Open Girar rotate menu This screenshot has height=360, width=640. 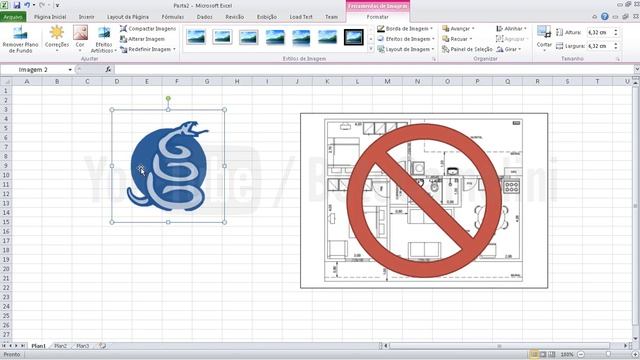point(509,49)
